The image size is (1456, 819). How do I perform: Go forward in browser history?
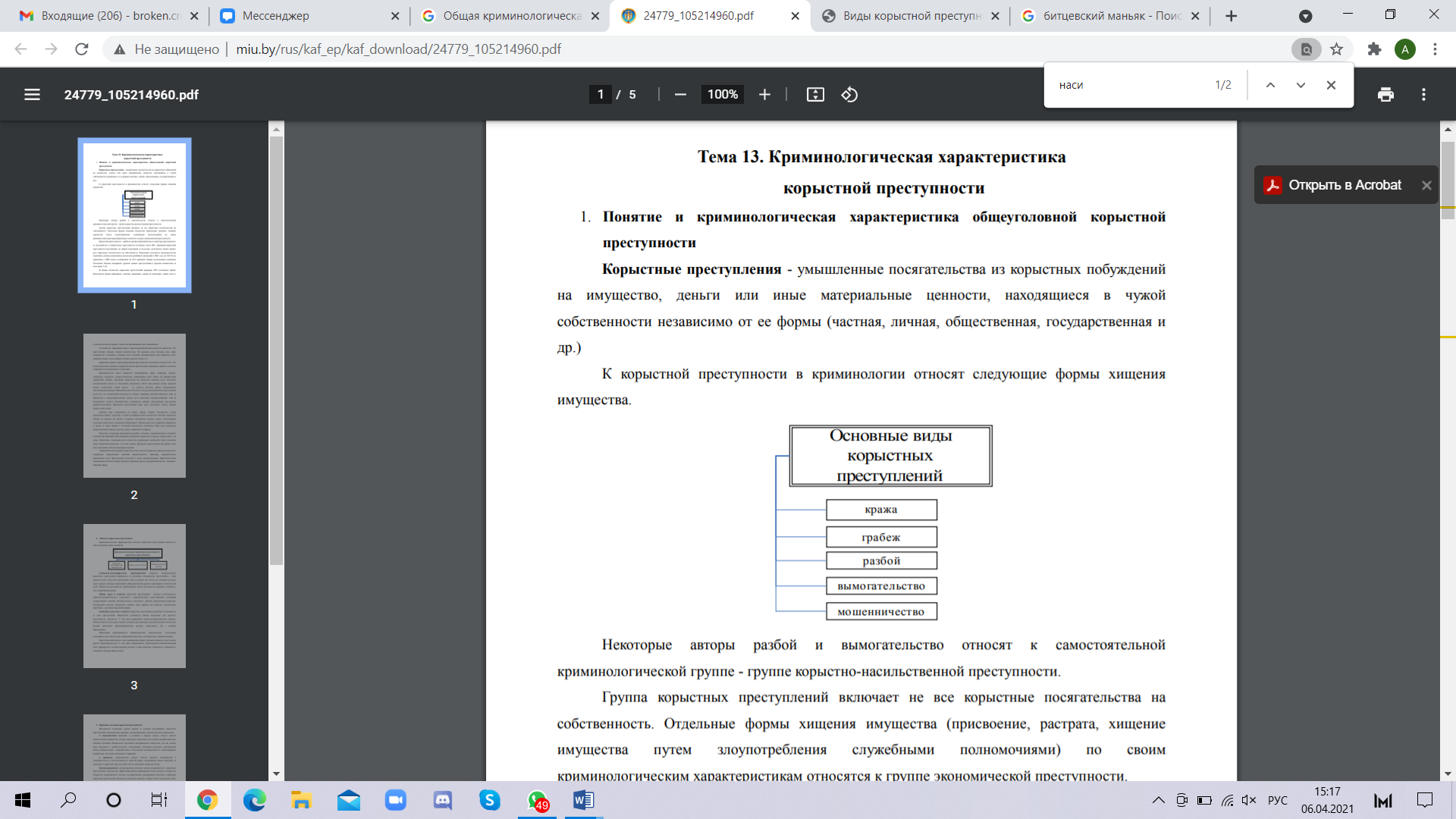[51, 49]
